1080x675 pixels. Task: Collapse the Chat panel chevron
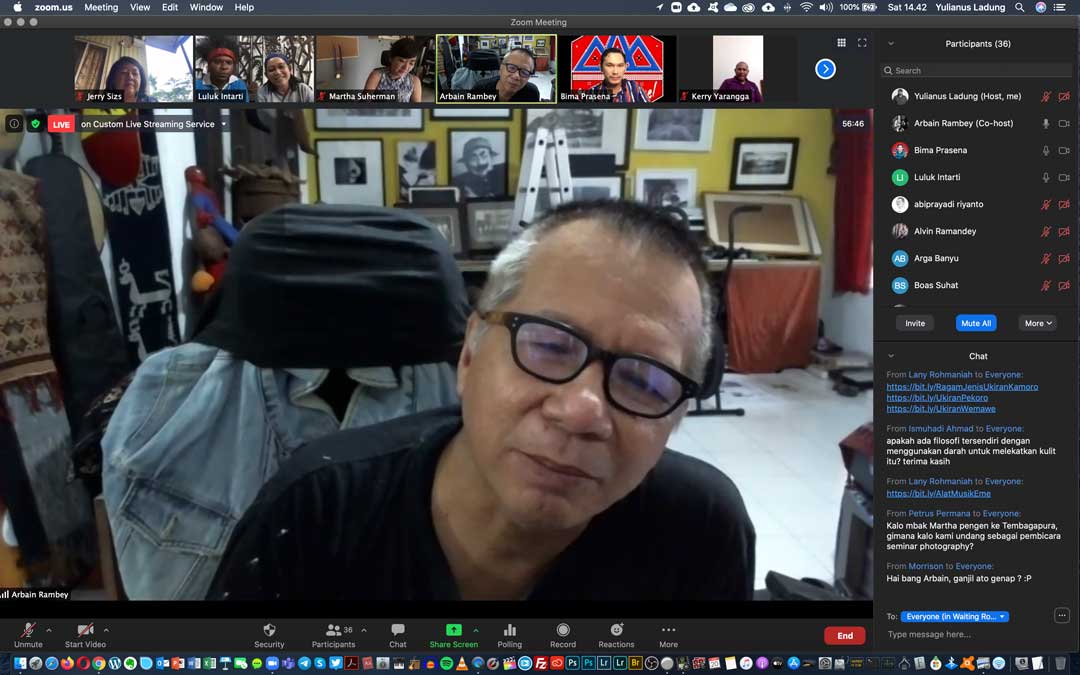click(x=891, y=356)
